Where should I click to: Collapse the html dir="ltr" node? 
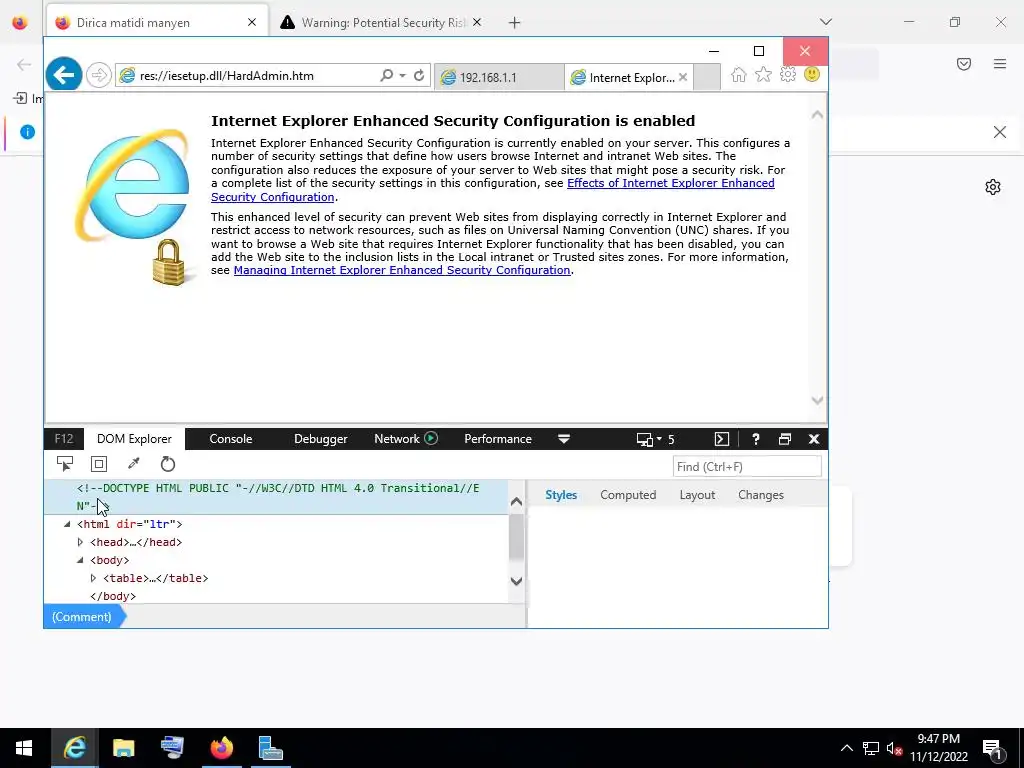pyautogui.click(x=67, y=524)
